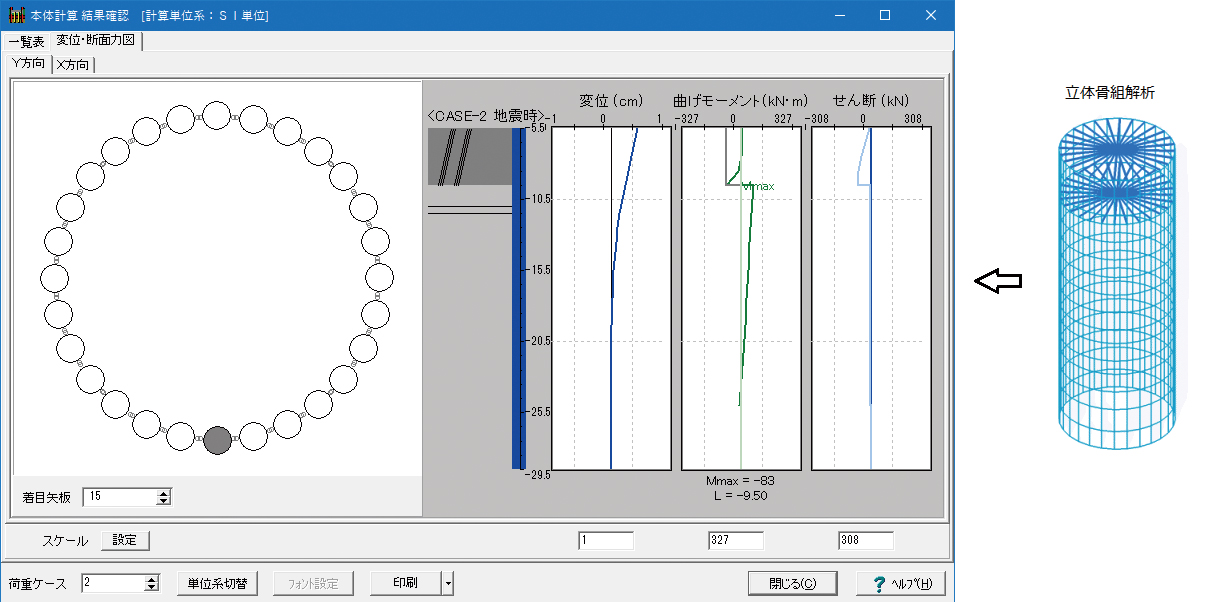The height and width of the screenshot is (602, 1217).
Task: Open help with the ヘルプ(H) button
Action: [x=901, y=584]
